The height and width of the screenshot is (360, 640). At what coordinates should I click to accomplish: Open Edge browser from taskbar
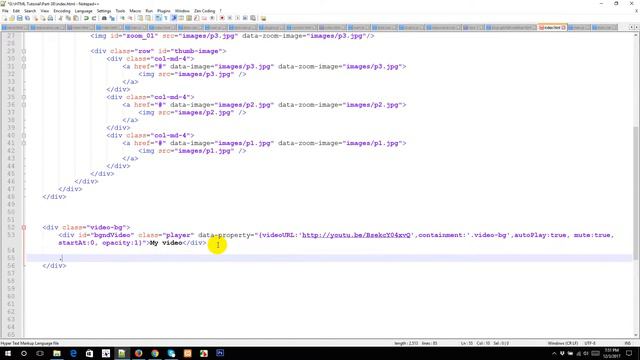[x=73, y=353]
